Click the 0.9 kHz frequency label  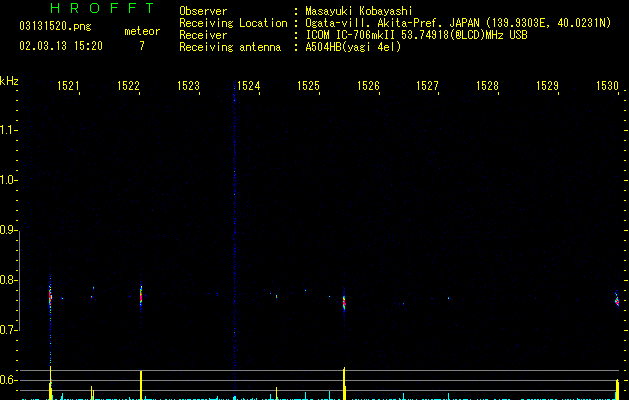point(8,230)
